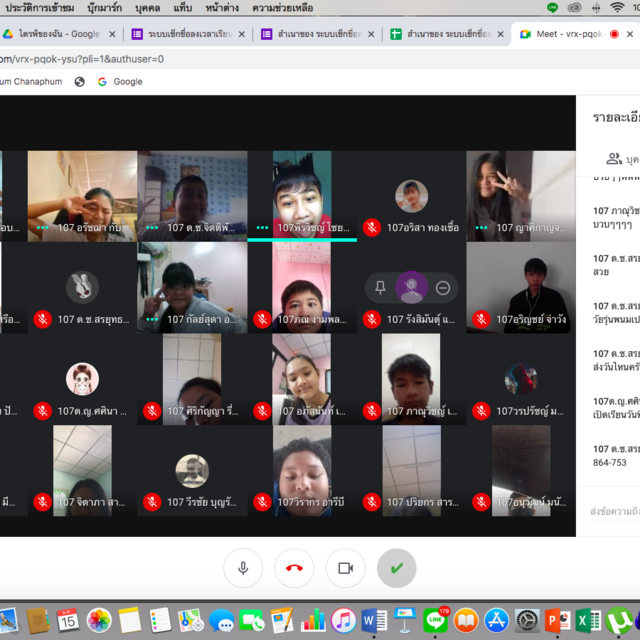Open the Google bookmark in bookmarks bar
Viewport: 640px width, 640px height.
[120, 82]
